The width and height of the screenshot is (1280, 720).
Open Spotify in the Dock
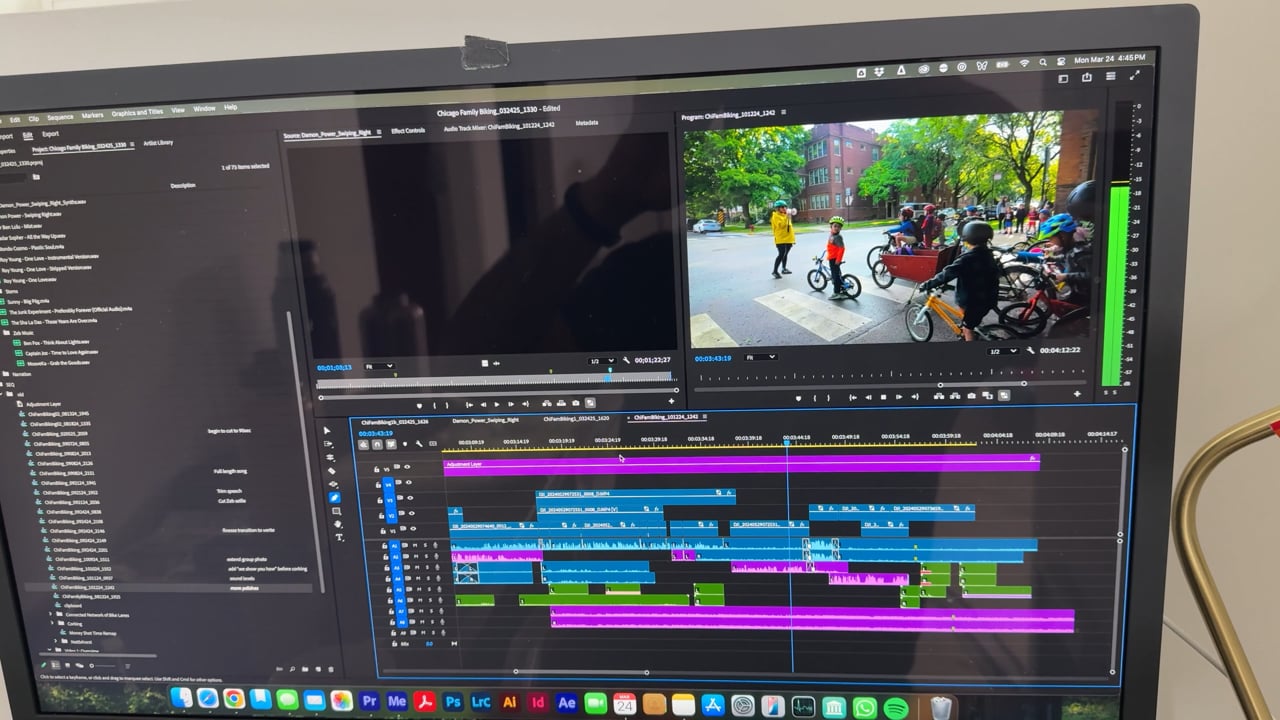tap(896, 708)
